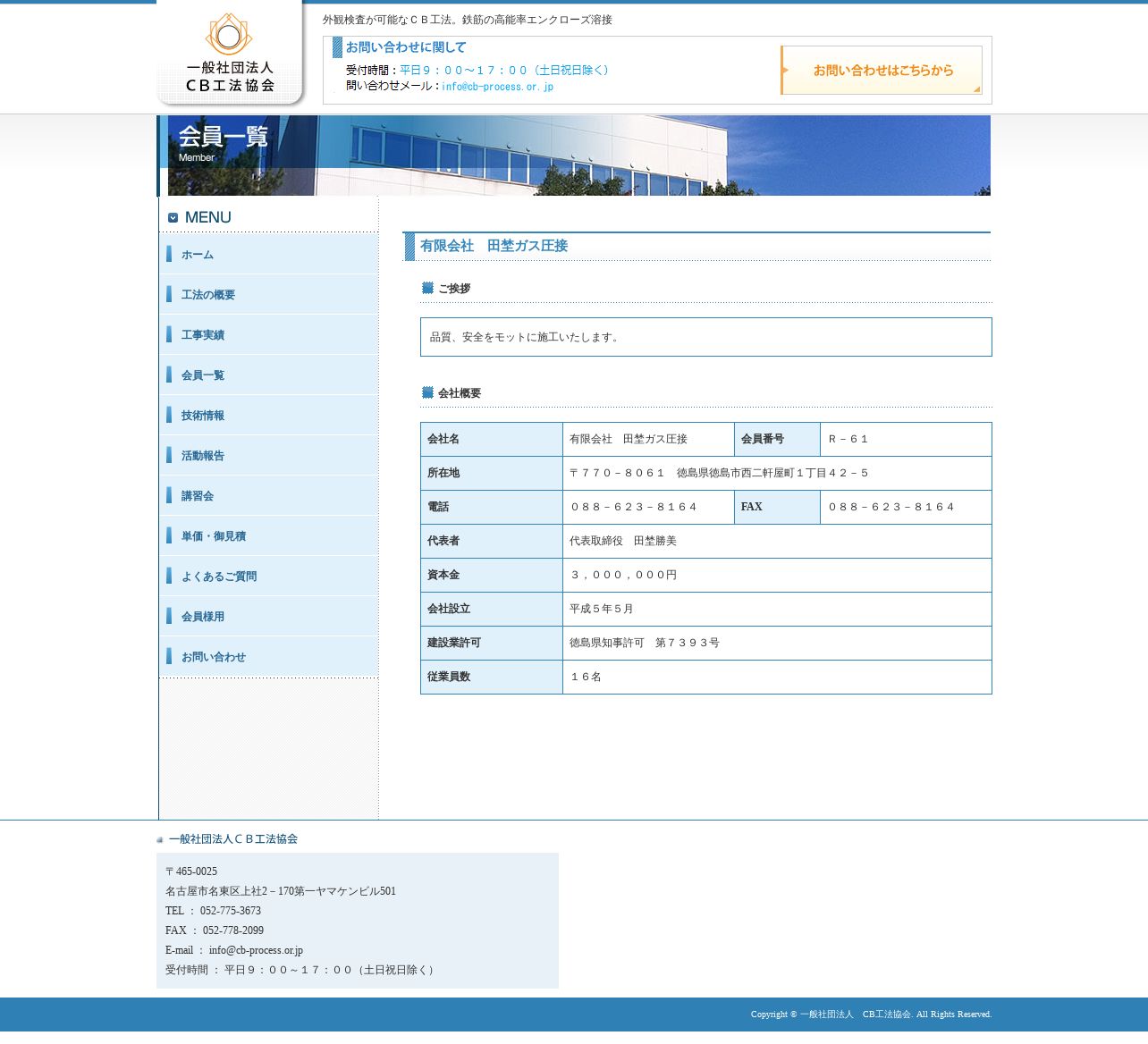1148x1044 pixels.
Task: Click the member number cell Ｒ－６１
Action: tap(906, 439)
